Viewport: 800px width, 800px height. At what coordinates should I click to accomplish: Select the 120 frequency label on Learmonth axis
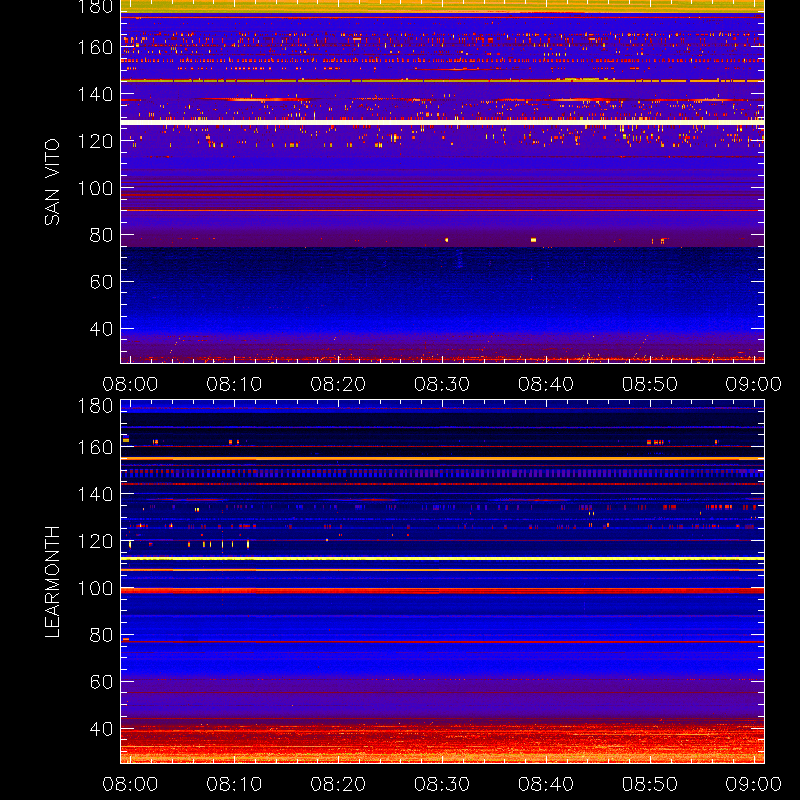coord(95,541)
